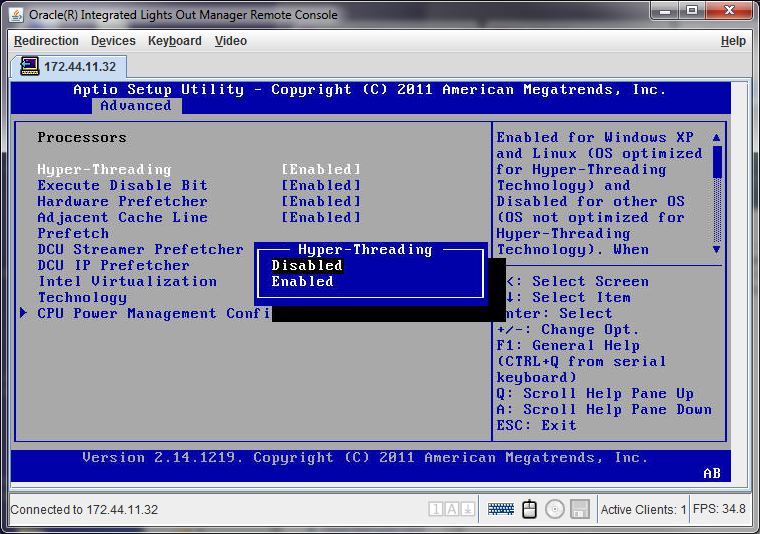Click the Scroll Lock indicator icon
The height and width of the screenshot is (534, 760).
(467, 509)
